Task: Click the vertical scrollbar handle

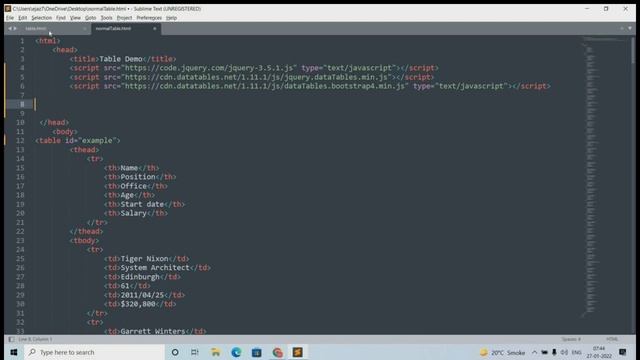Action: click(633, 50)
